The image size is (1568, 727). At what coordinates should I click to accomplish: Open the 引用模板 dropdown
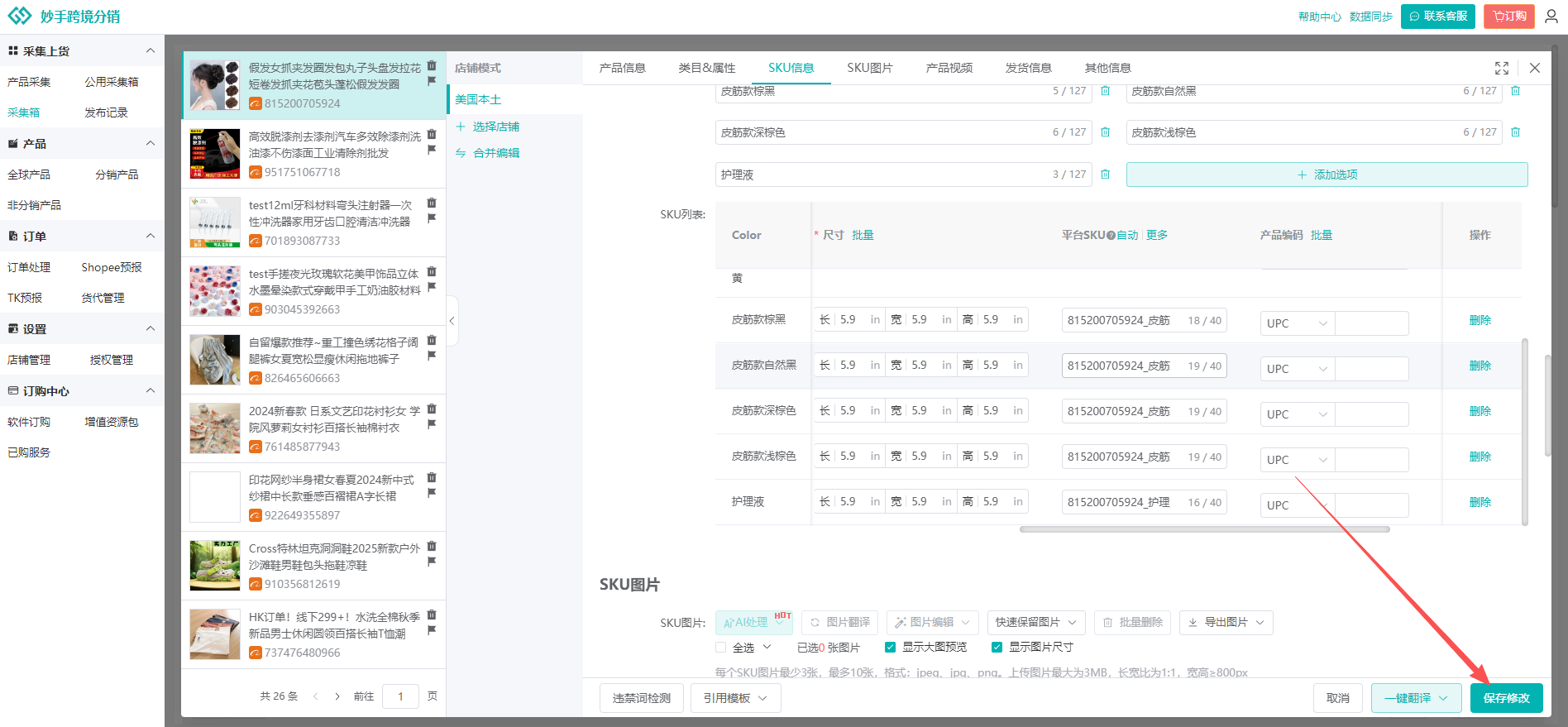pyautogui.click(x=735, y=698)
